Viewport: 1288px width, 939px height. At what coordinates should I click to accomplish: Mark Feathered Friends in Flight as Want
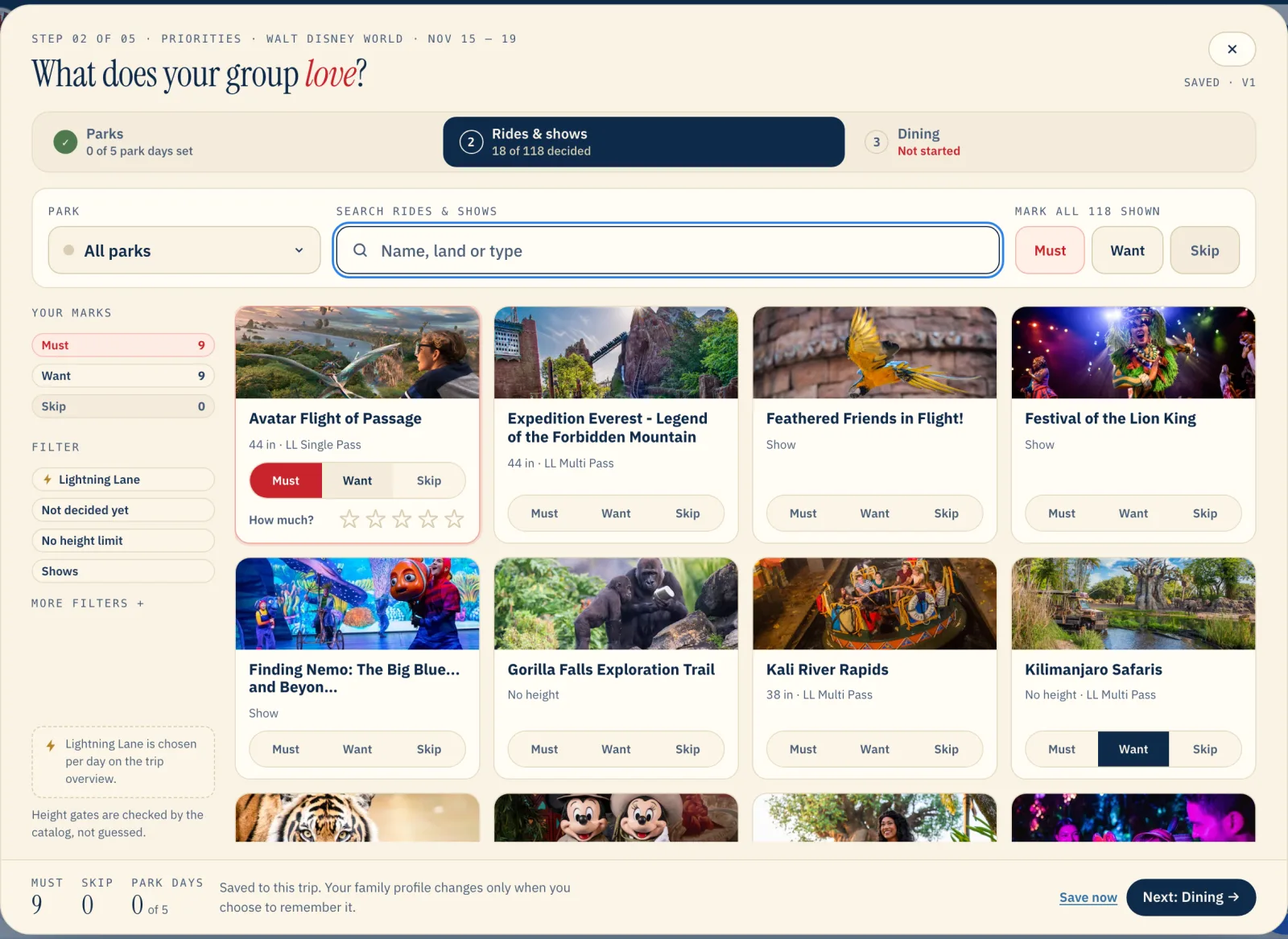874,513
